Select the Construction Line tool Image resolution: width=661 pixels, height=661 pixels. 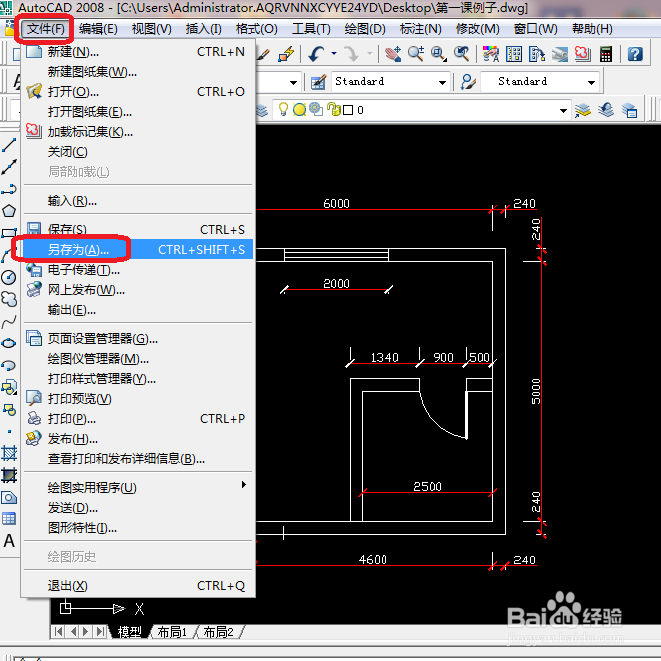(9, 167)
